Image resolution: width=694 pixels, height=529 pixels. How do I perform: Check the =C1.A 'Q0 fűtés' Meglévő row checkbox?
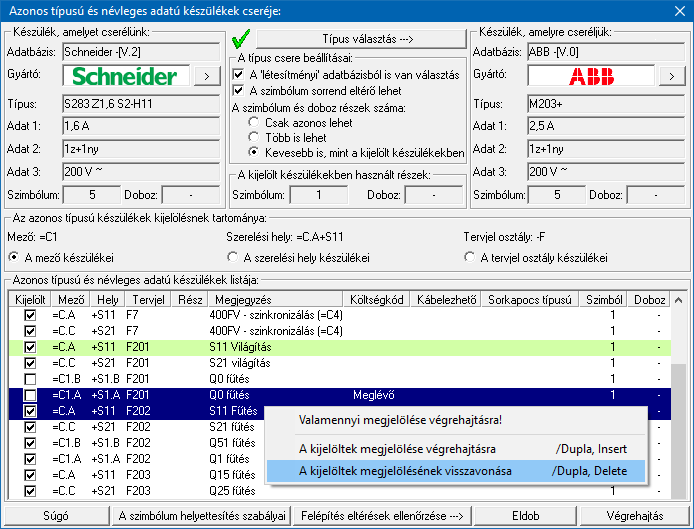click(x=30, y=395)
